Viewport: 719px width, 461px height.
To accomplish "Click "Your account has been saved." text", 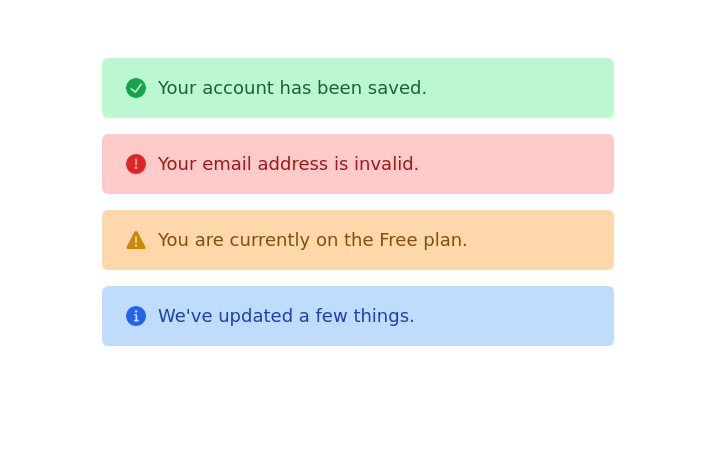I will [292, 89].
